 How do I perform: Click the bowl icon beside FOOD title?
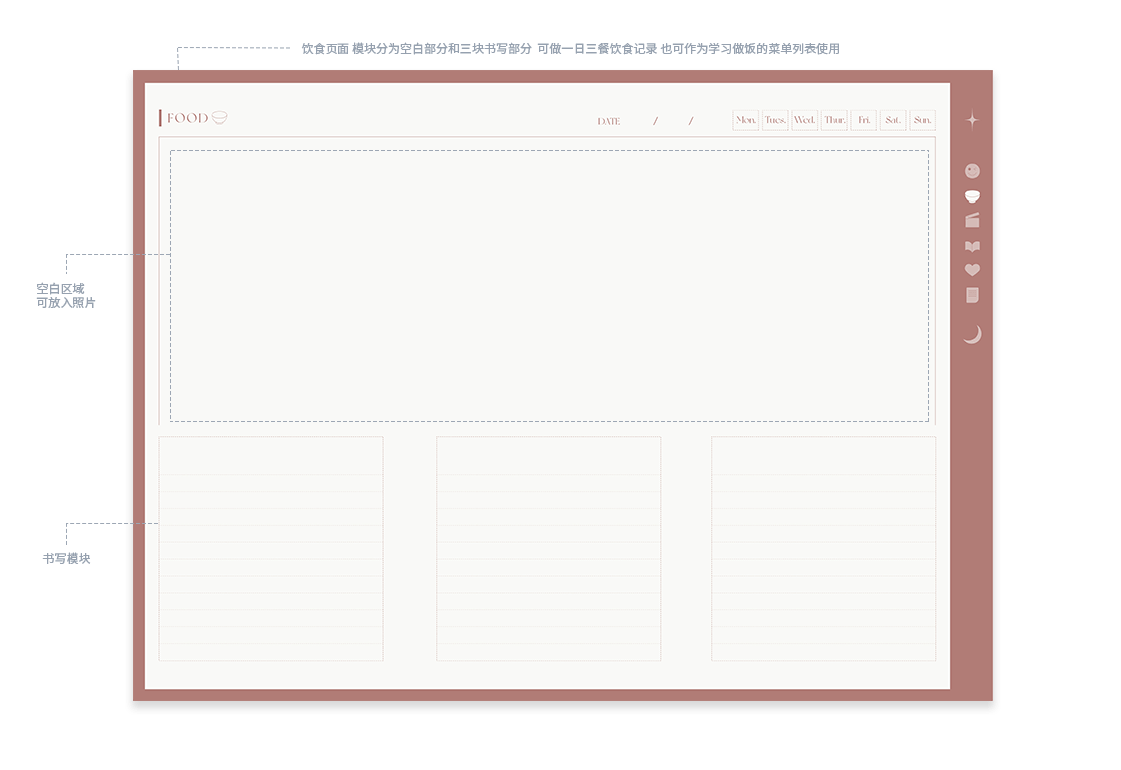219,118
